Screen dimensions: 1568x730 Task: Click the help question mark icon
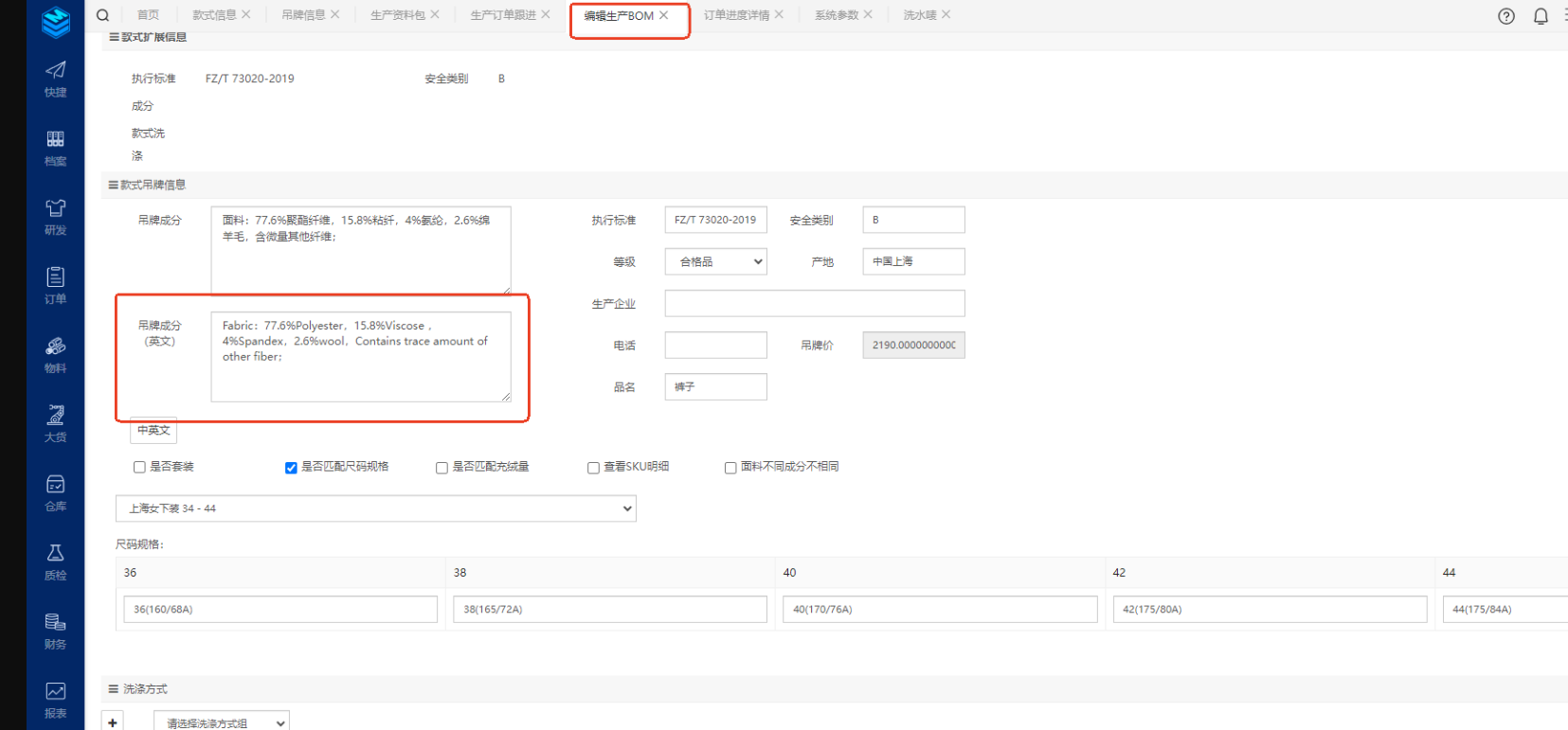[x=1505, y=16]
